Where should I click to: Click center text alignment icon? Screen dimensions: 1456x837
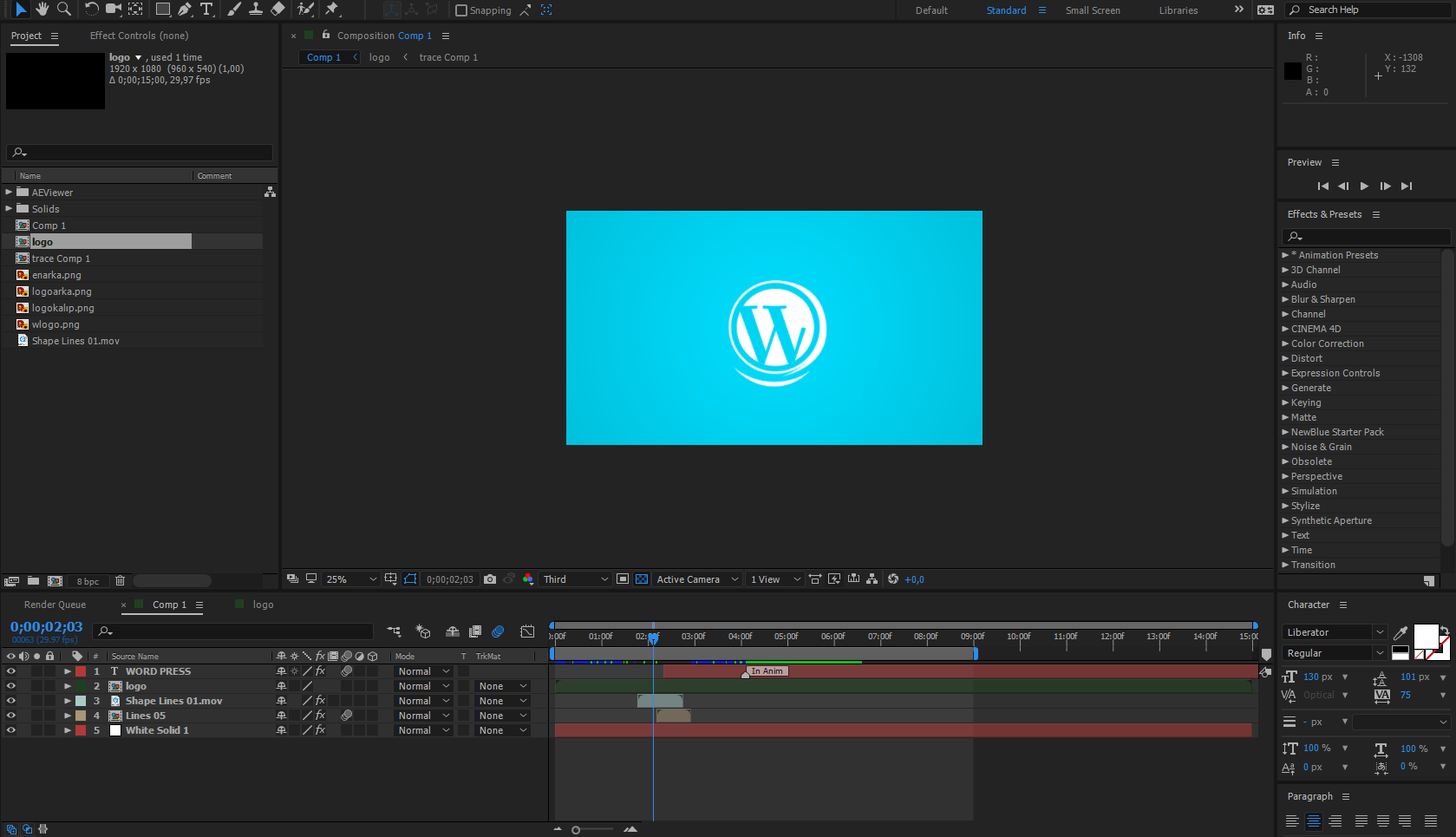[1314, 821]
